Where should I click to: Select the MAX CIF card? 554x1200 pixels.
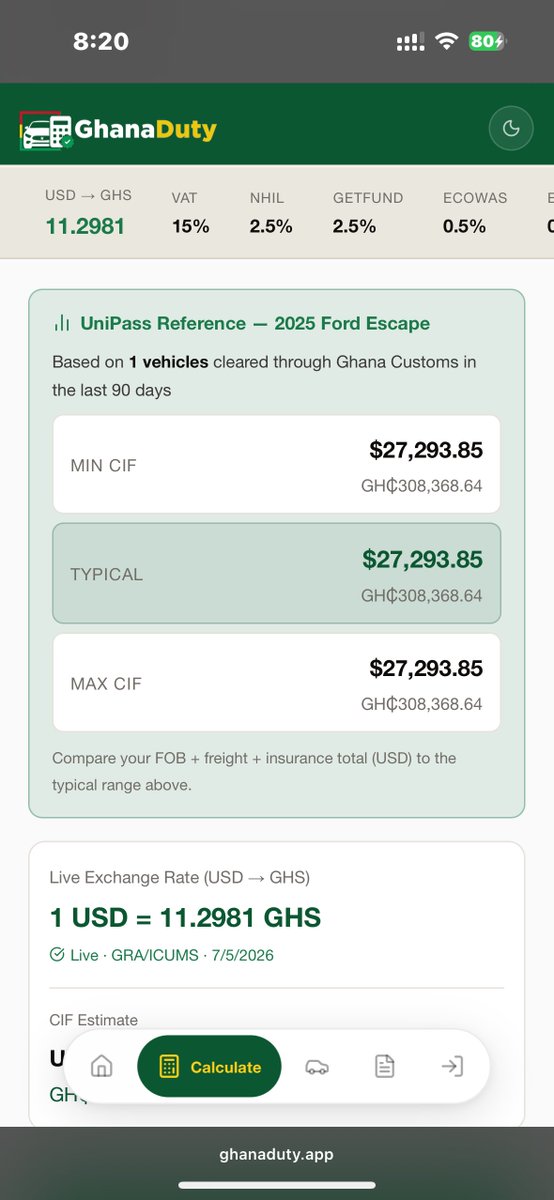click(x=276, y=683)
